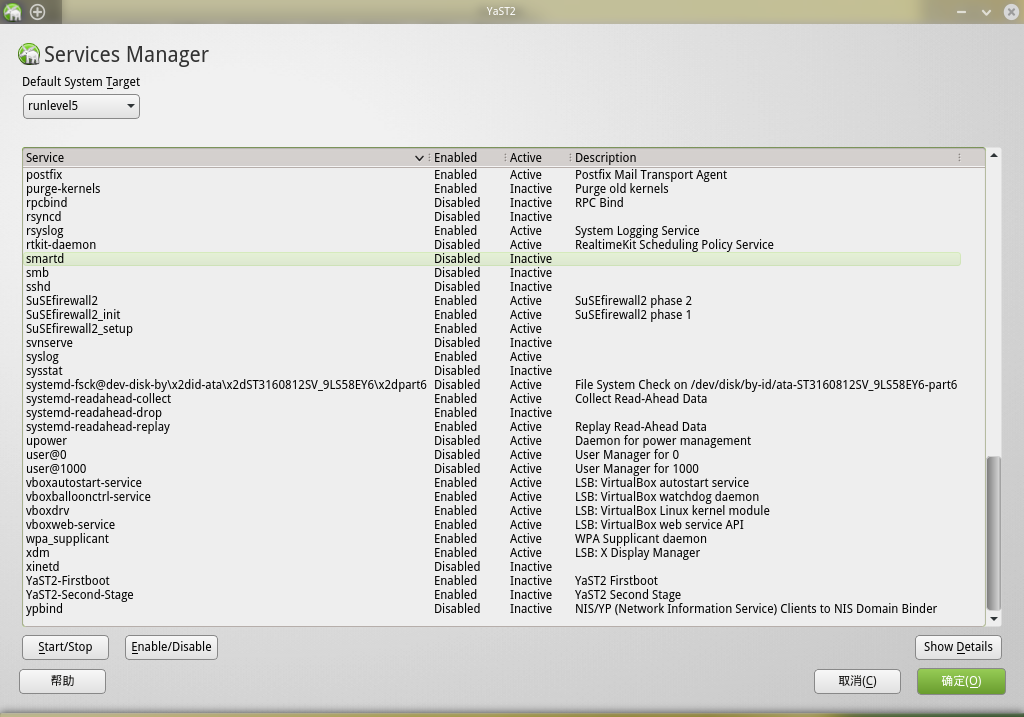Click the Show Details button

click(958, 647)
